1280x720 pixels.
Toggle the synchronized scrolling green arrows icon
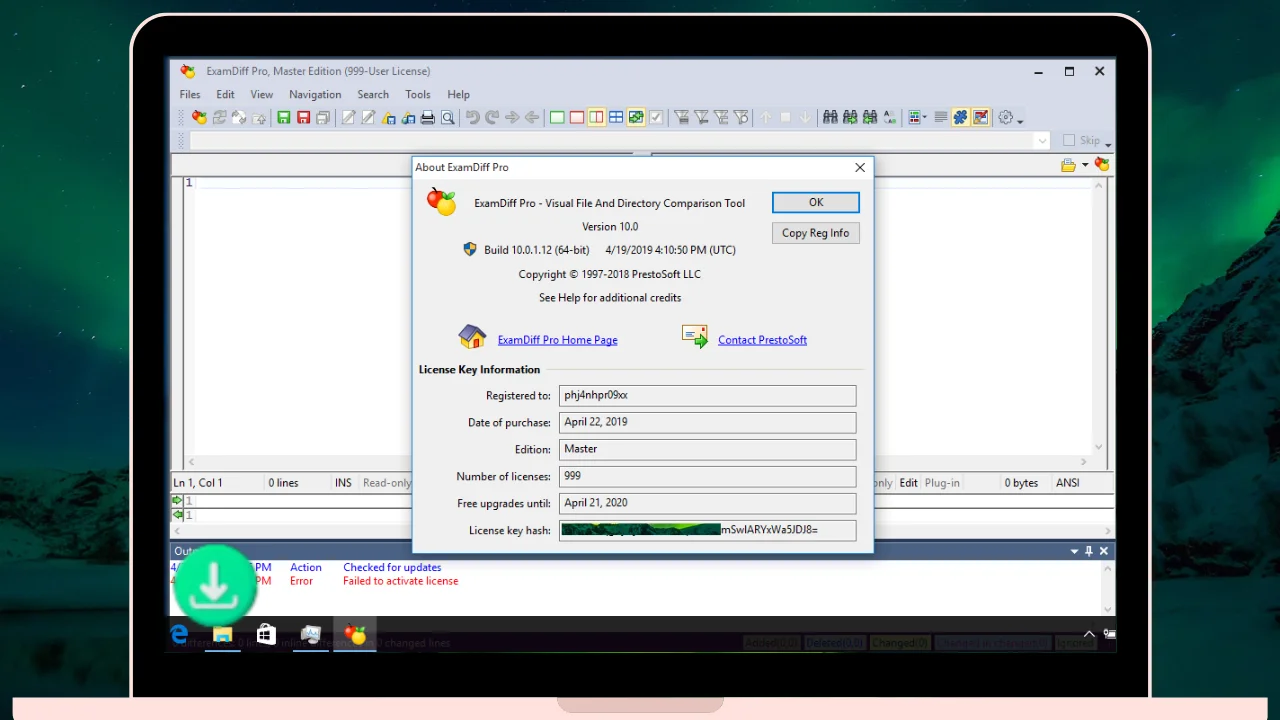point(636,118)
